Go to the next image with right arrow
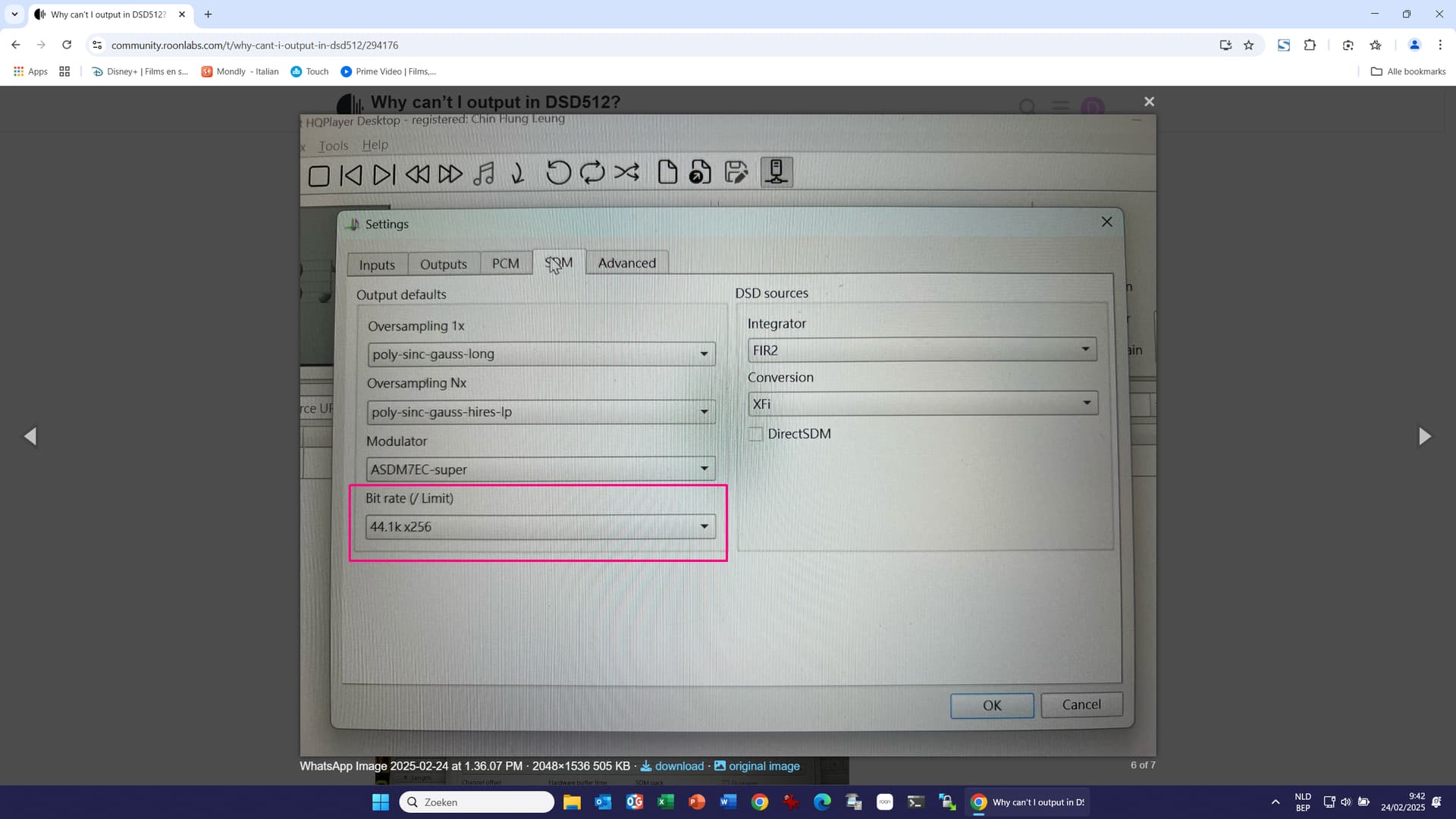 pos(1425,436)
